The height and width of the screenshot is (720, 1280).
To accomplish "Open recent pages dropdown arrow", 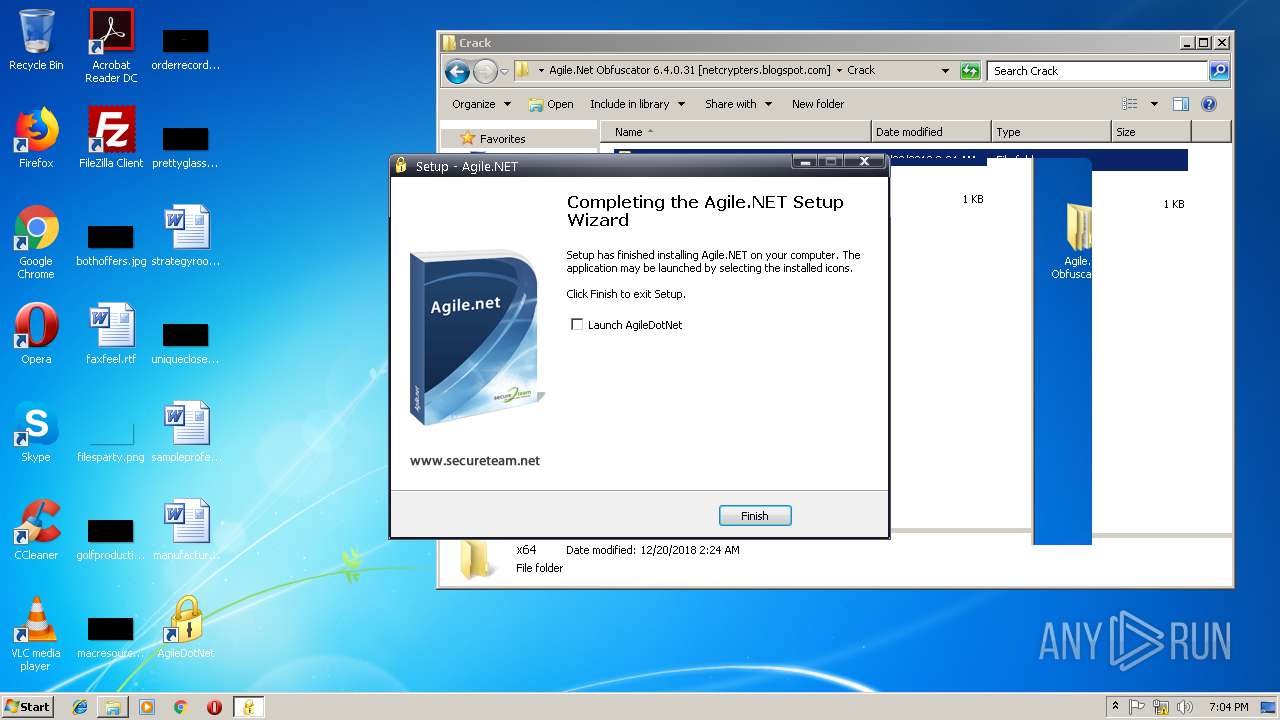I will click(504, 71).
